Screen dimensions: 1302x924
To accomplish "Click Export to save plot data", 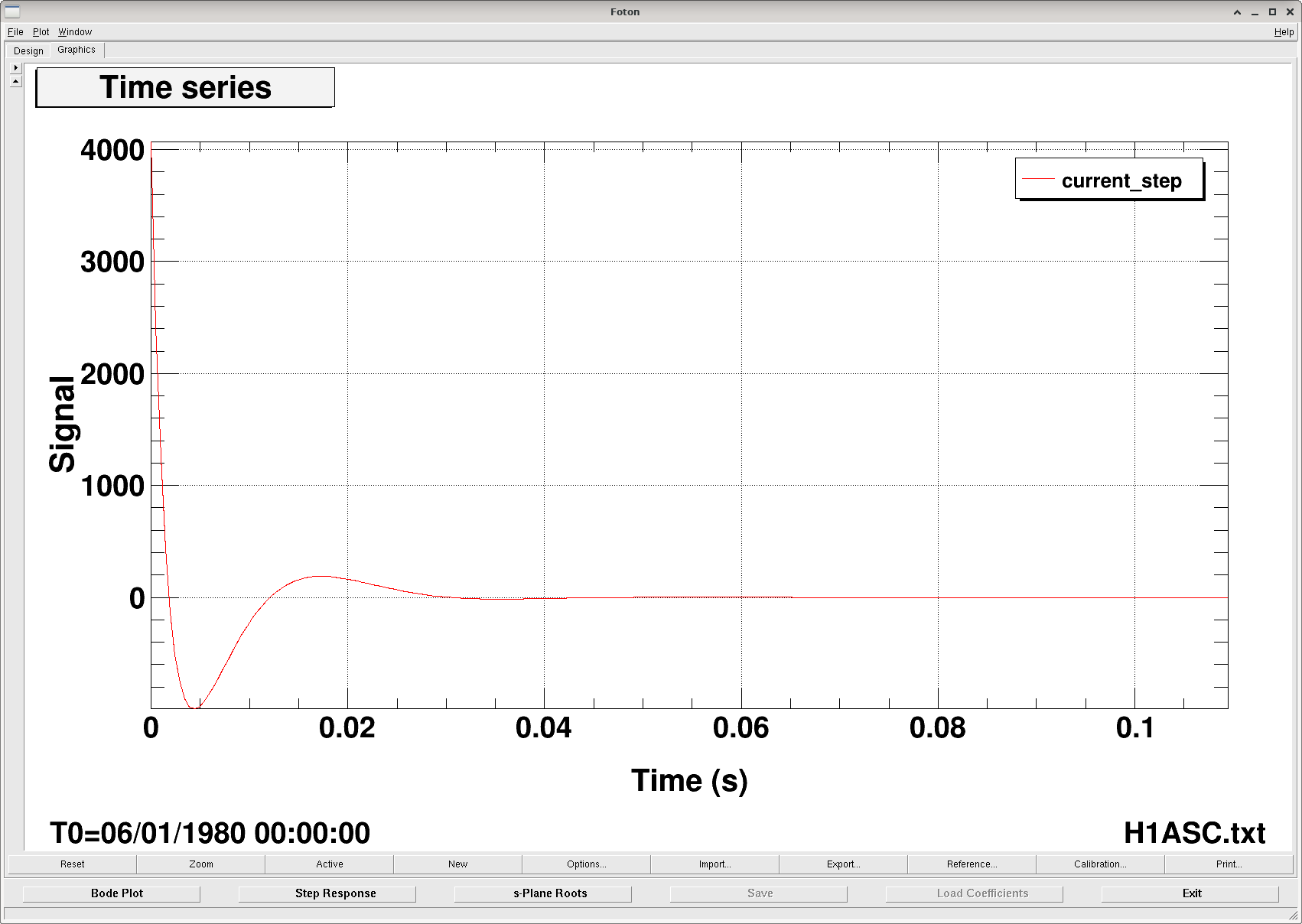I will (843, 864).
